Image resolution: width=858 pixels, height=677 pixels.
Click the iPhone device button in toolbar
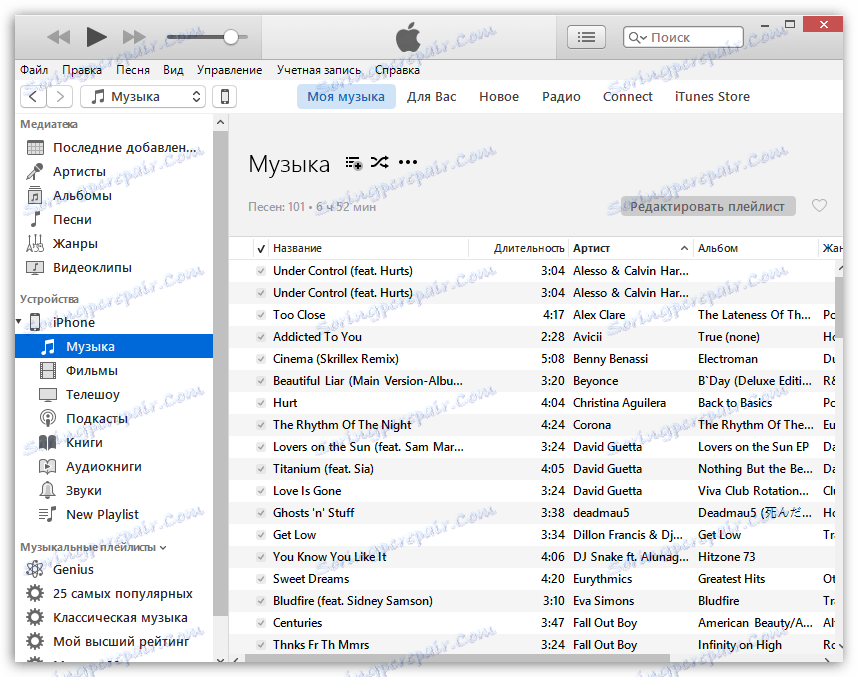224,97
